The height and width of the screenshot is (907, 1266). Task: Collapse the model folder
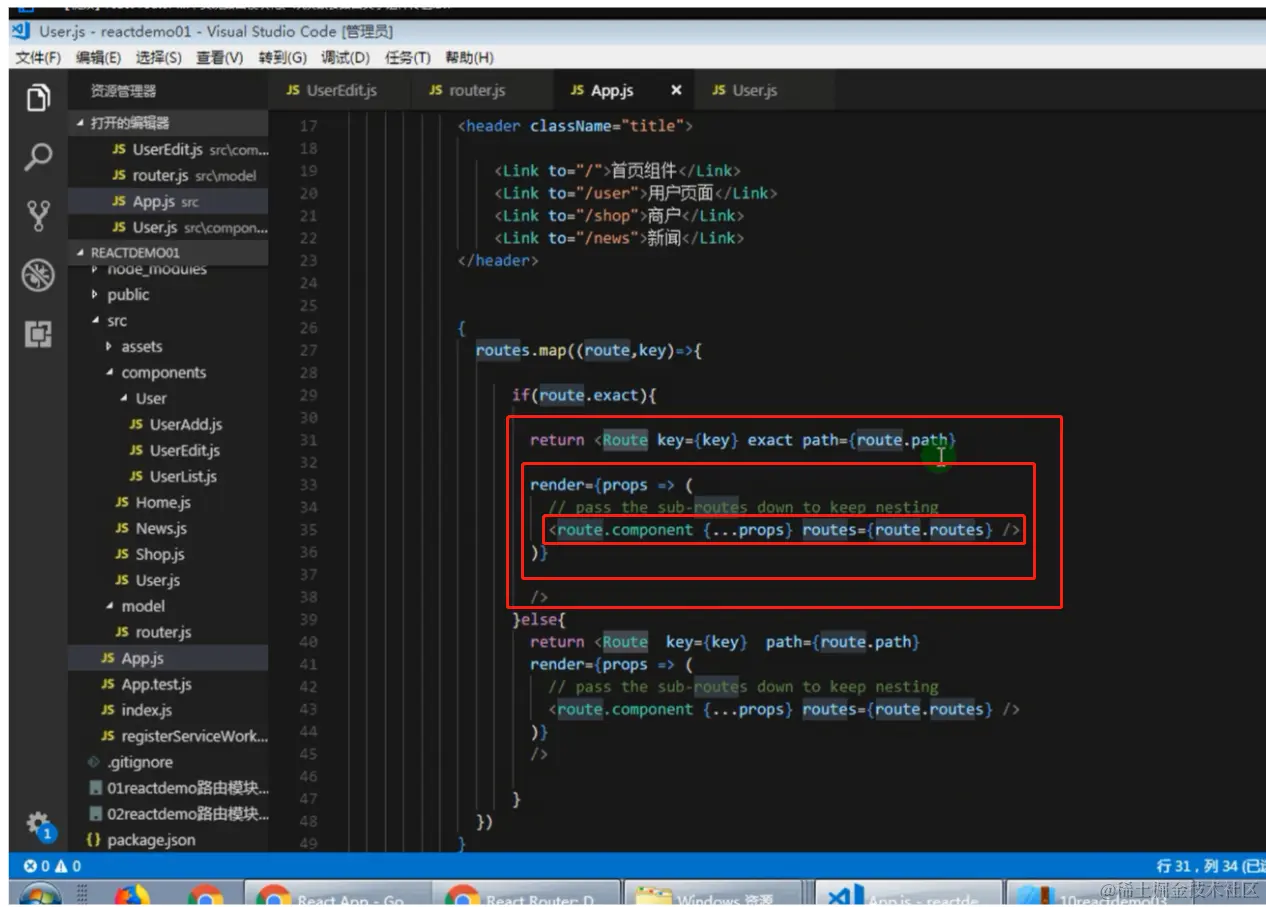168,606
